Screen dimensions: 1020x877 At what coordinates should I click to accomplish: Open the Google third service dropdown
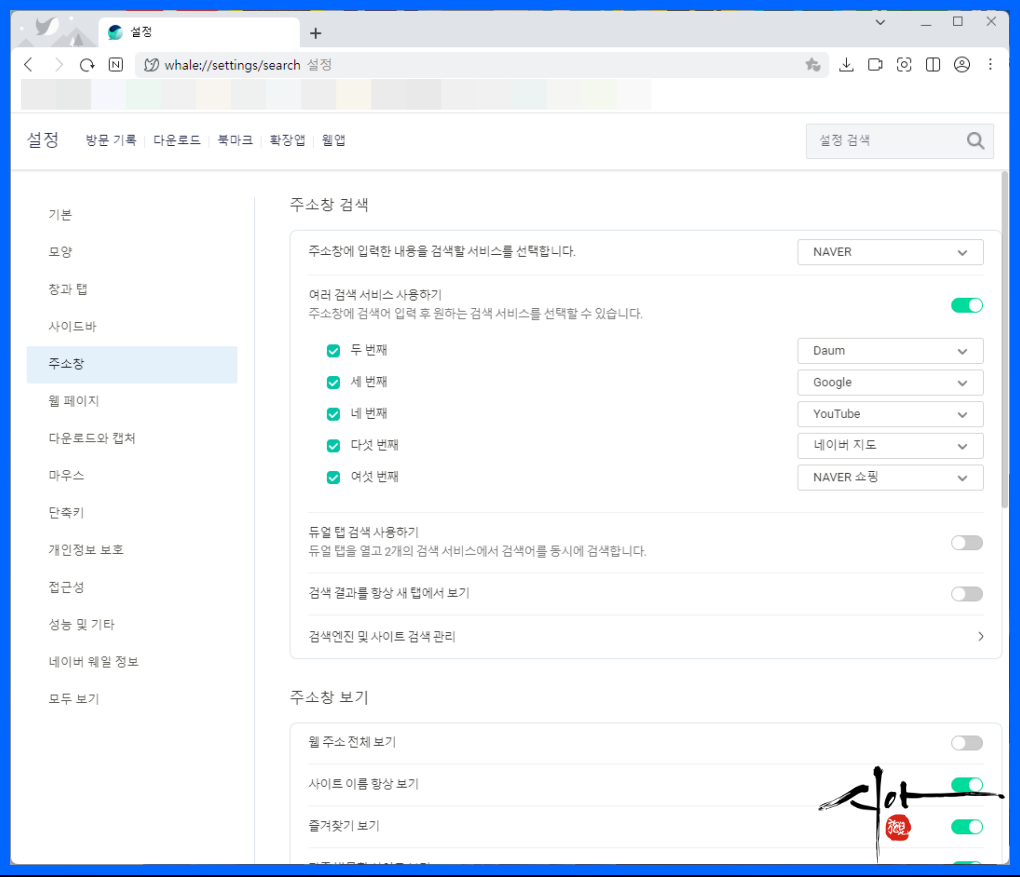(x=890, y=383)
